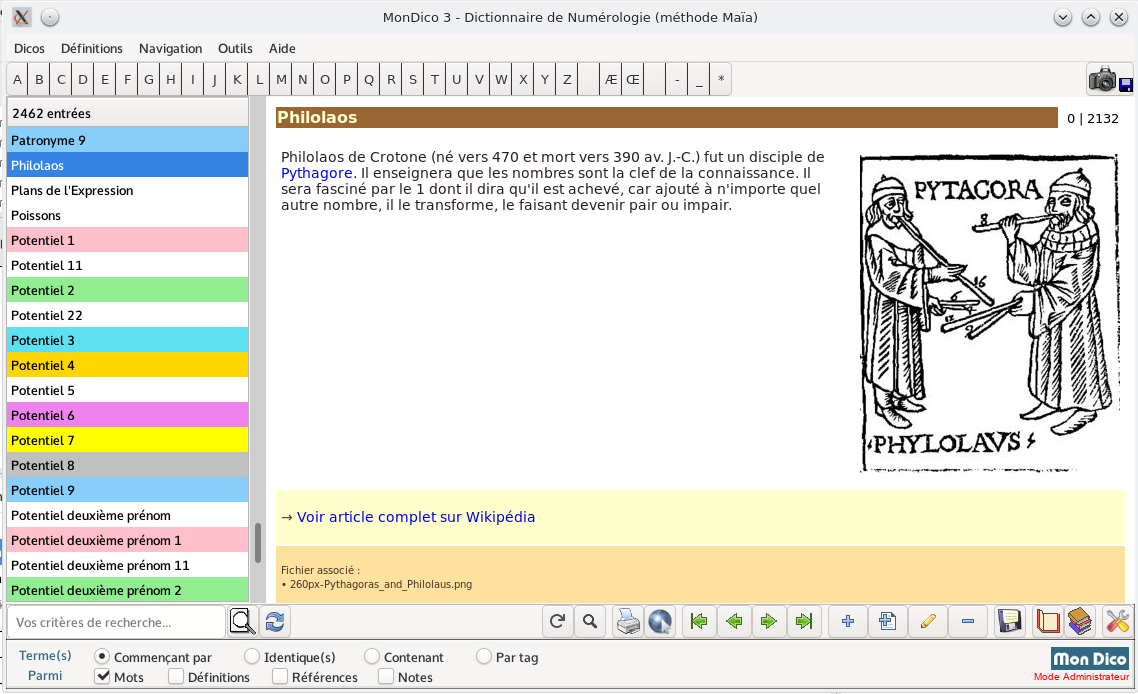Enable the Définitions checkbox
This screenshot has height=694, width=1138.
(x=176, y=677)
